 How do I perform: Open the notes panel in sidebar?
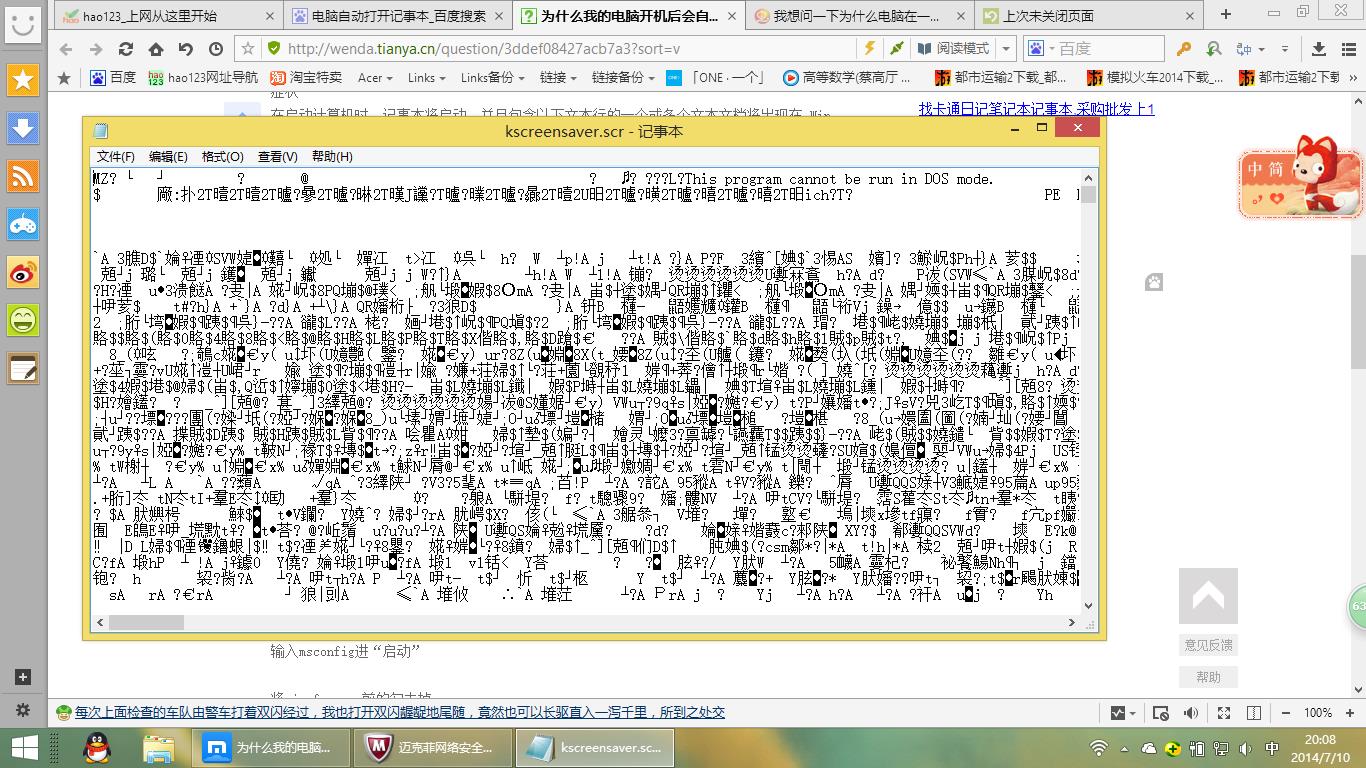tap(23, 369)
